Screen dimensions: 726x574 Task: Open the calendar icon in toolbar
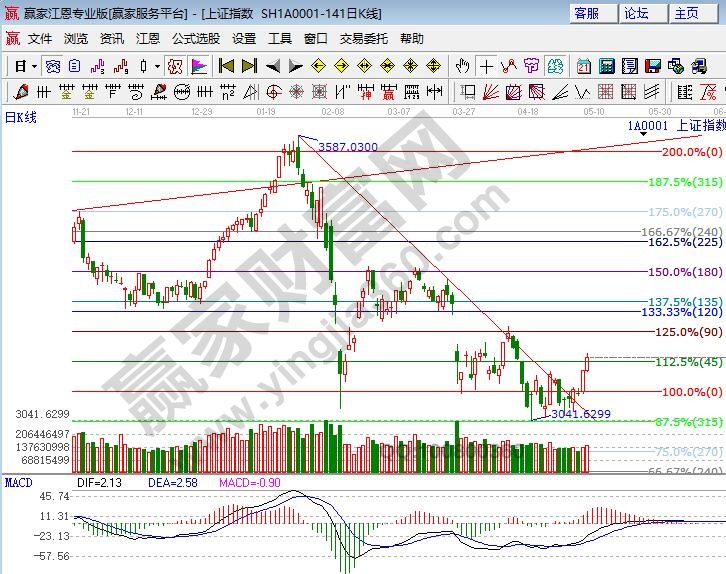(584, 66)
